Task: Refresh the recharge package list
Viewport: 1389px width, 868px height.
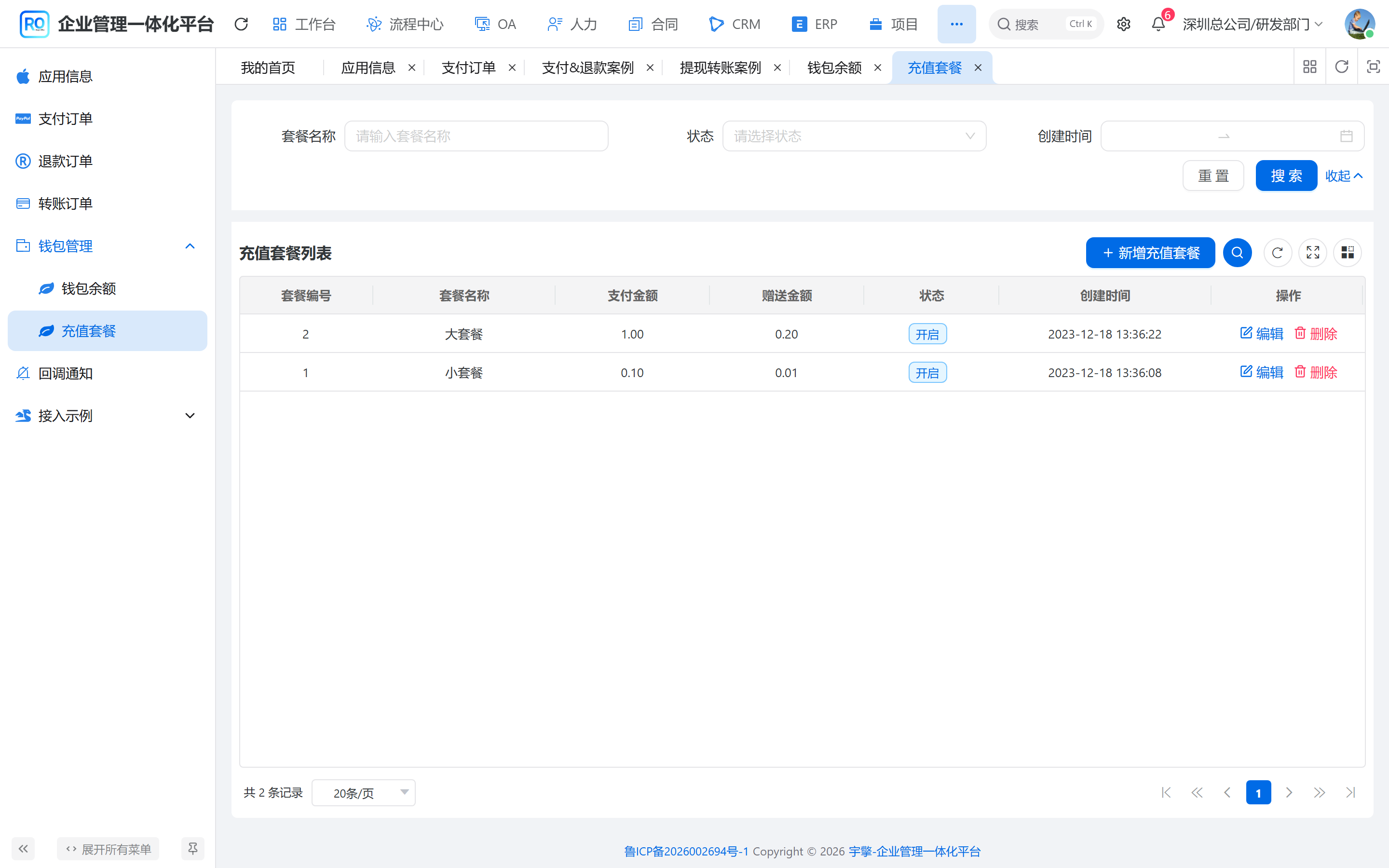Action: click(1278, 253)
